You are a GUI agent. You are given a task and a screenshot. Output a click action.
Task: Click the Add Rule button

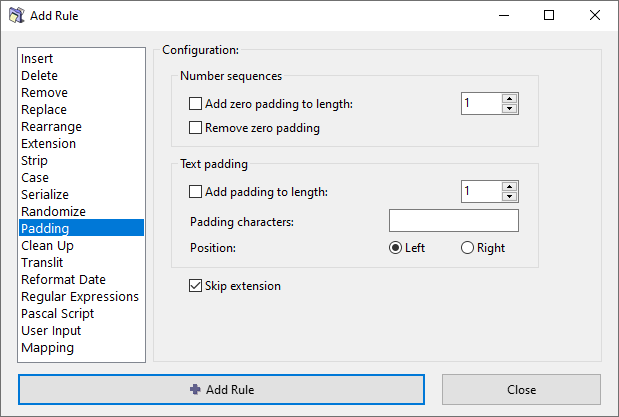(221, 390)
